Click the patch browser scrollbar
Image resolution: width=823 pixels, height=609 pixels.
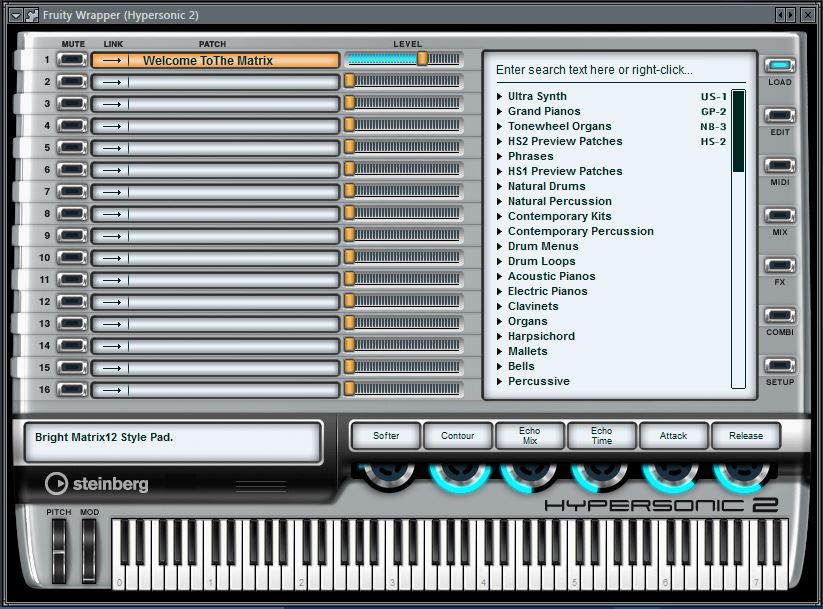(738, 239)
